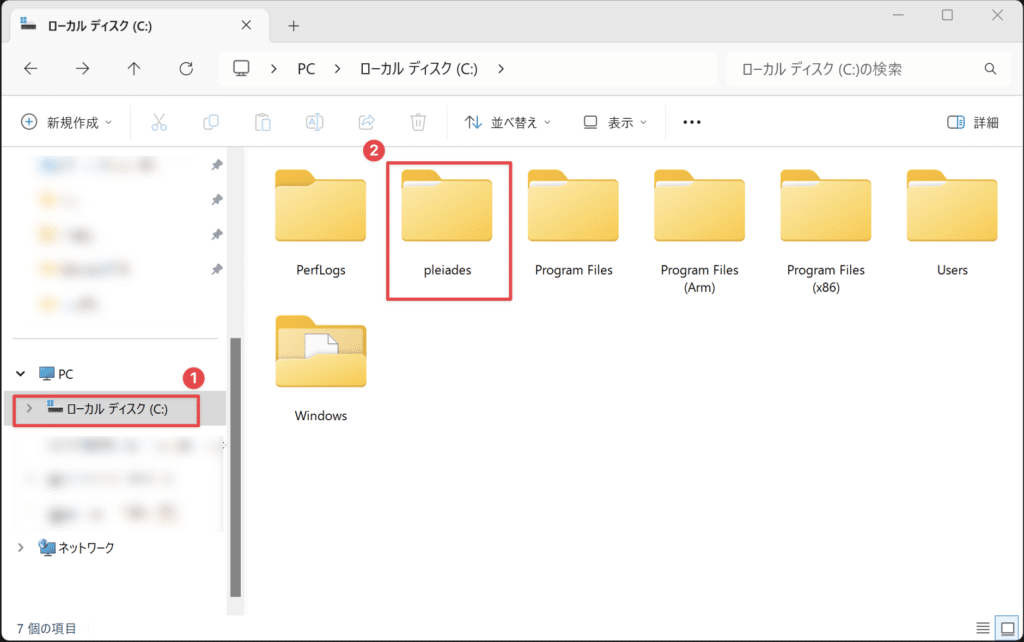Toggle the 詳細 details pane

[972, 123]
